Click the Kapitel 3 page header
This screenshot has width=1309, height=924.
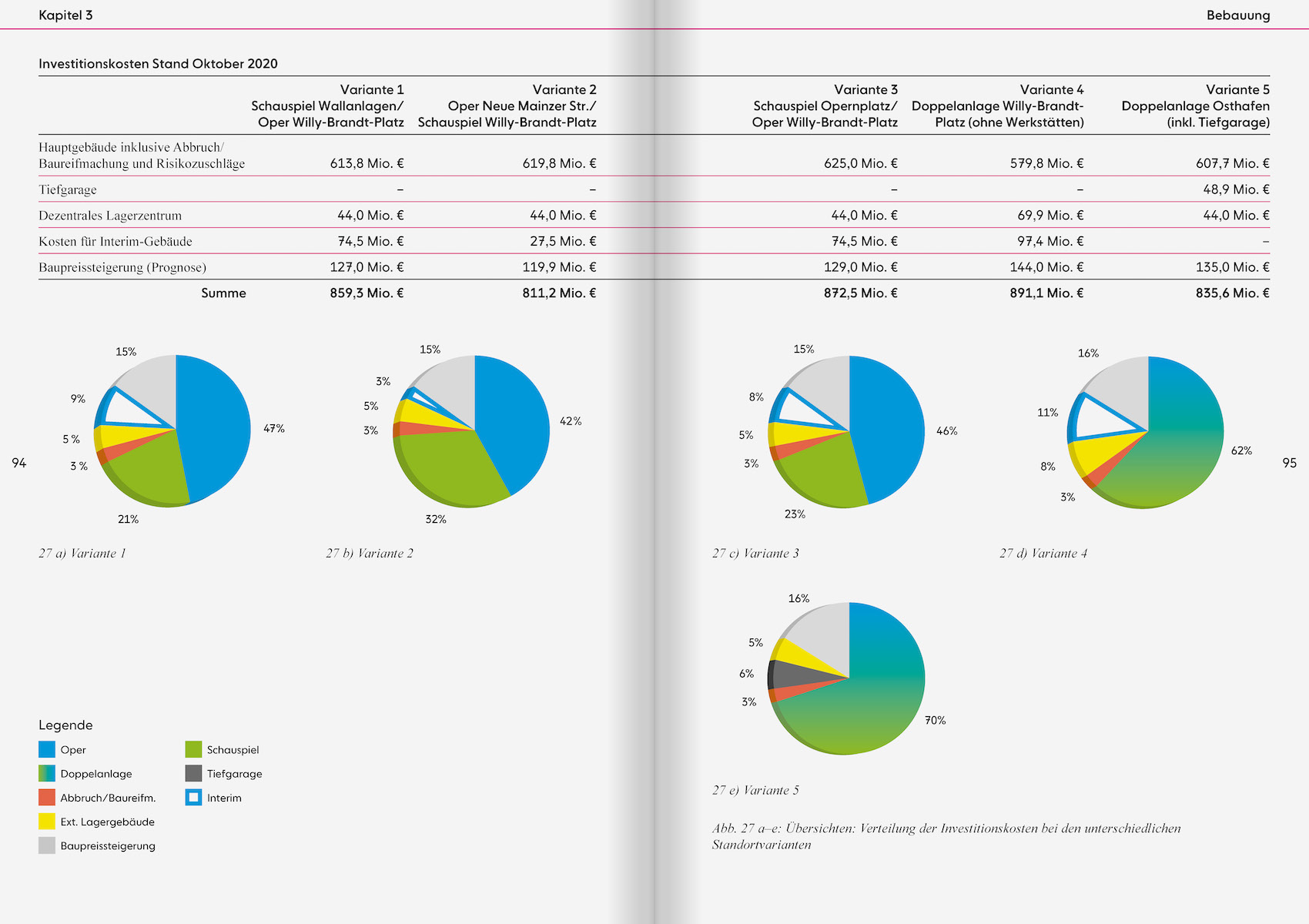65,15
